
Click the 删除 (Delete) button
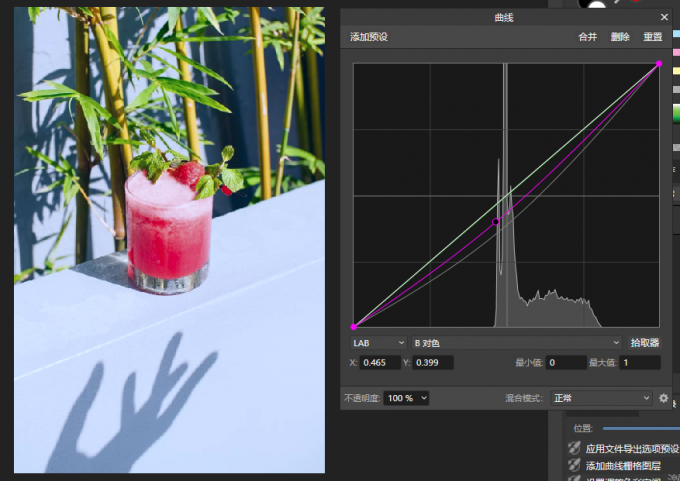[x=620, y=37]
